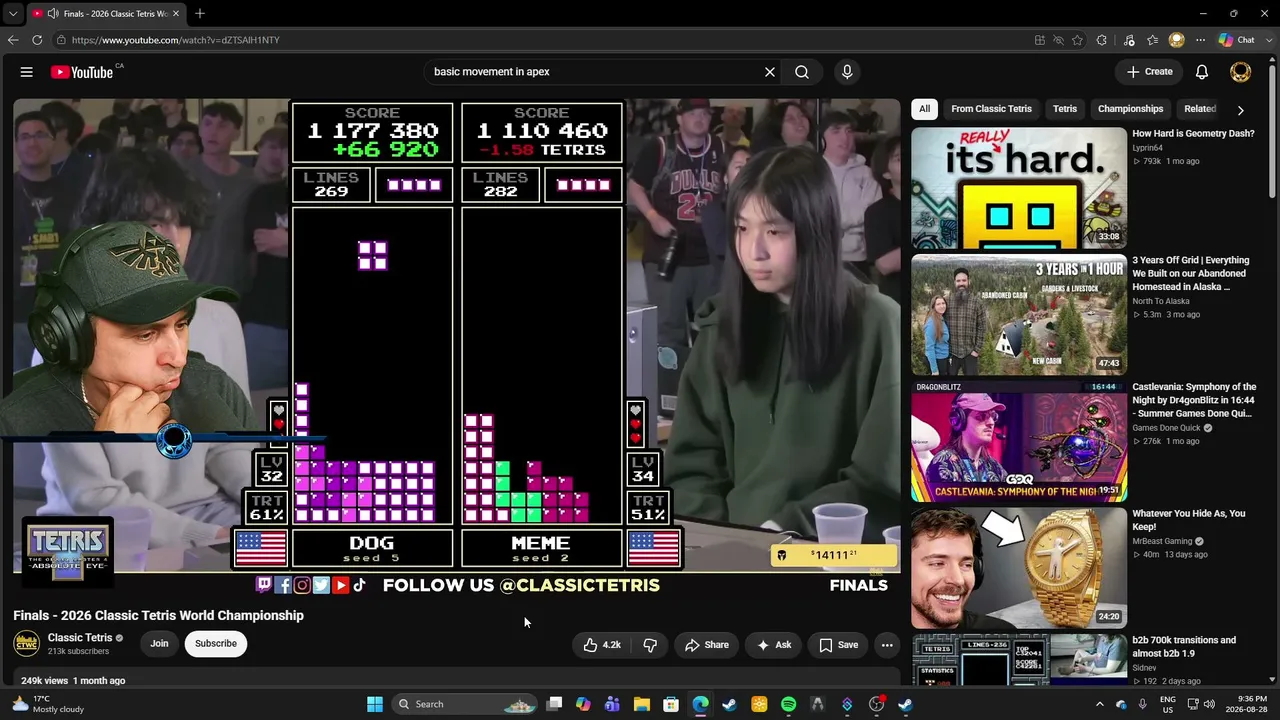This screenshot has height=720, width=1280.
Task: Open the Ask AI button
Action: (774, 645)
